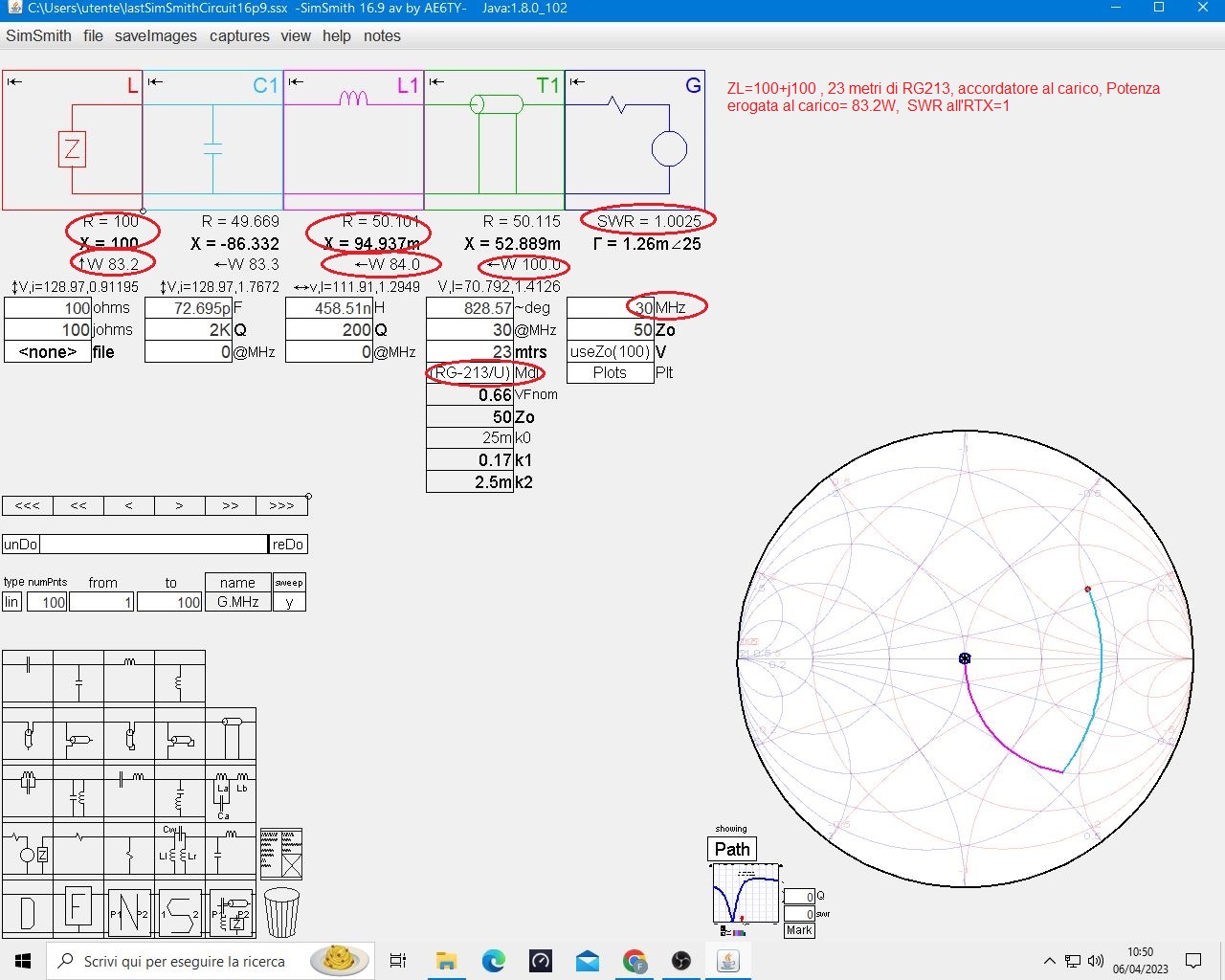Choose the shunt-C series-L network component
1225x980 pixels.
pos(231,851)
